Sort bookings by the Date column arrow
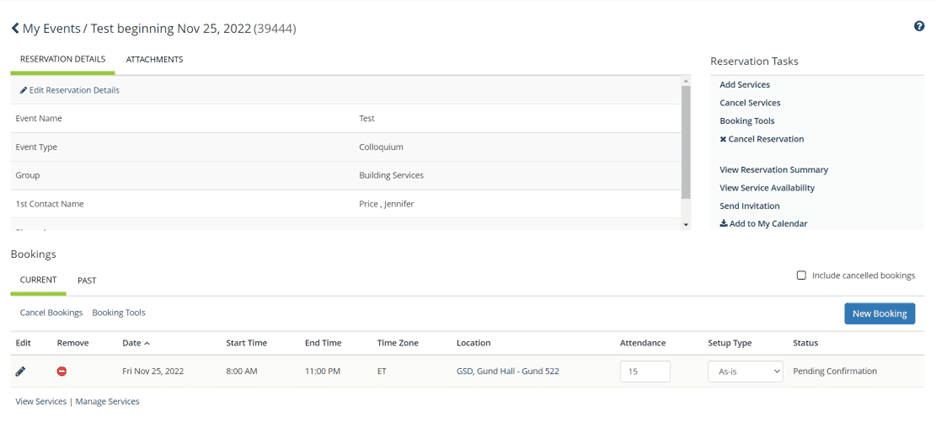Screen dimensions: 936x426 coord(148,343)
